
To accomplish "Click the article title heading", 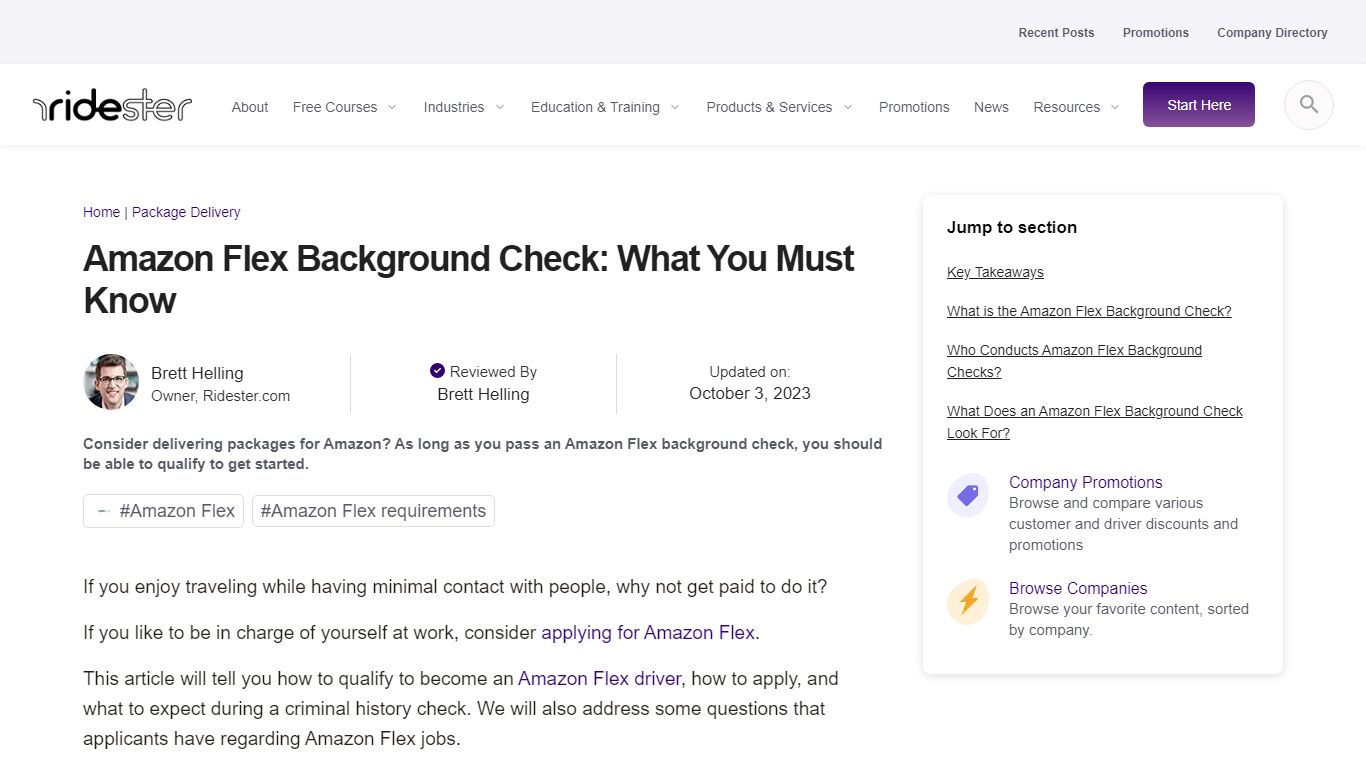I will tap(468, 279).
